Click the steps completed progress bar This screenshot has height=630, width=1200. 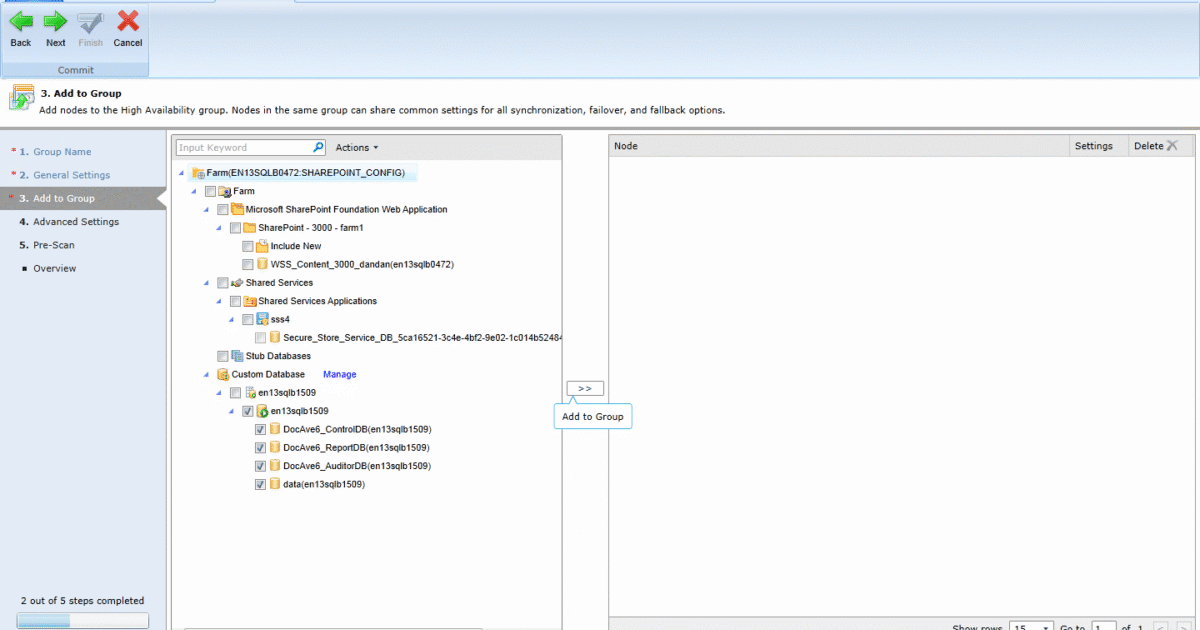tap(82, 620)
